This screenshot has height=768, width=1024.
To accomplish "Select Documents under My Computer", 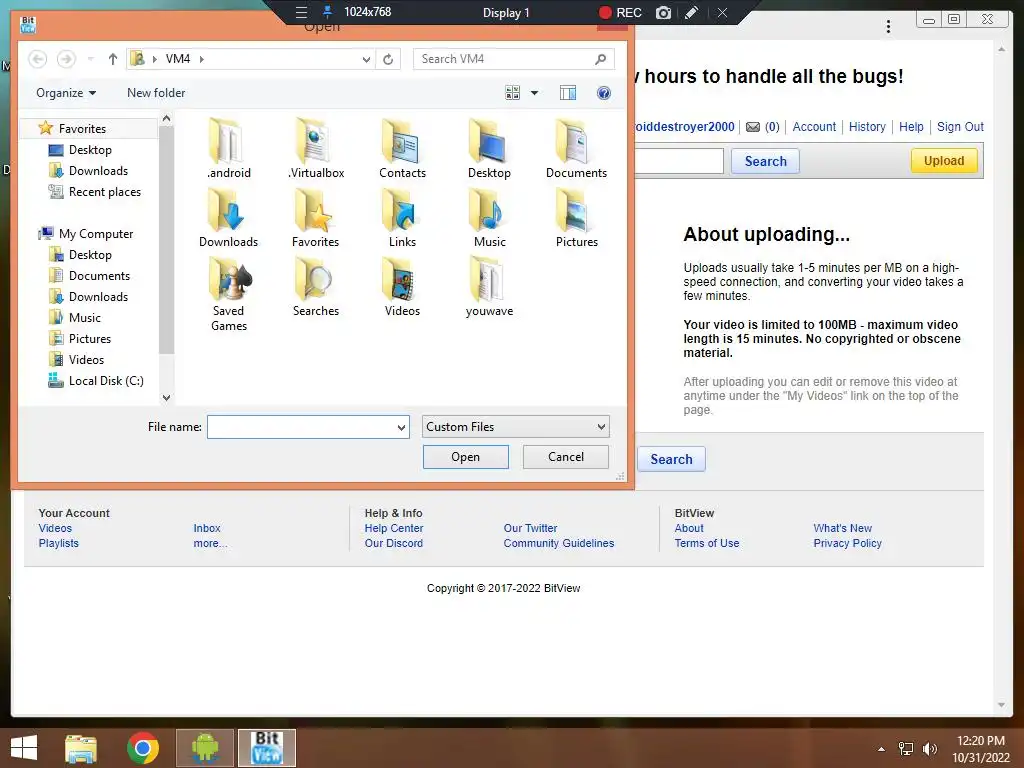I will click(x=99, y=276).
